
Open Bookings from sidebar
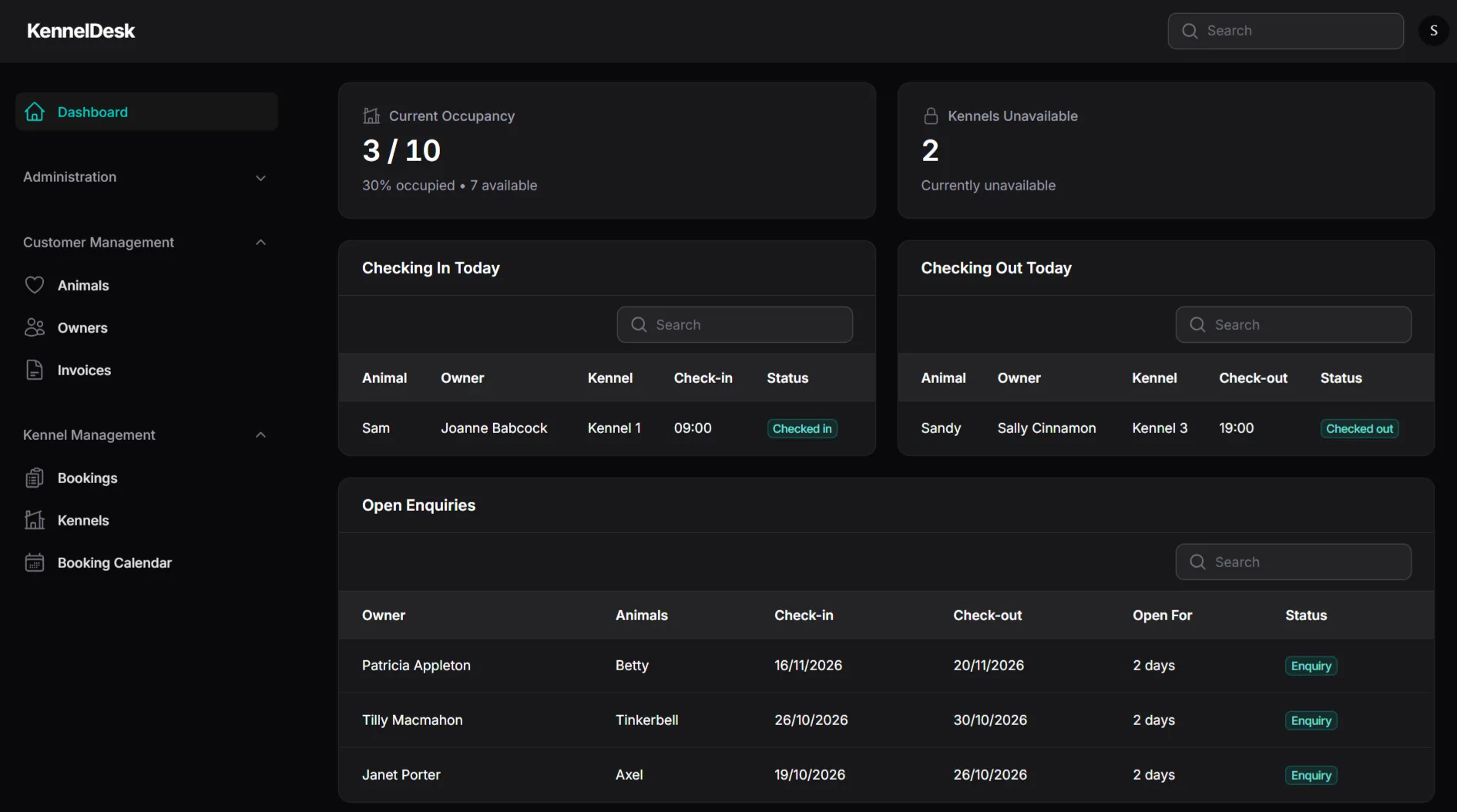coord(87,478)
